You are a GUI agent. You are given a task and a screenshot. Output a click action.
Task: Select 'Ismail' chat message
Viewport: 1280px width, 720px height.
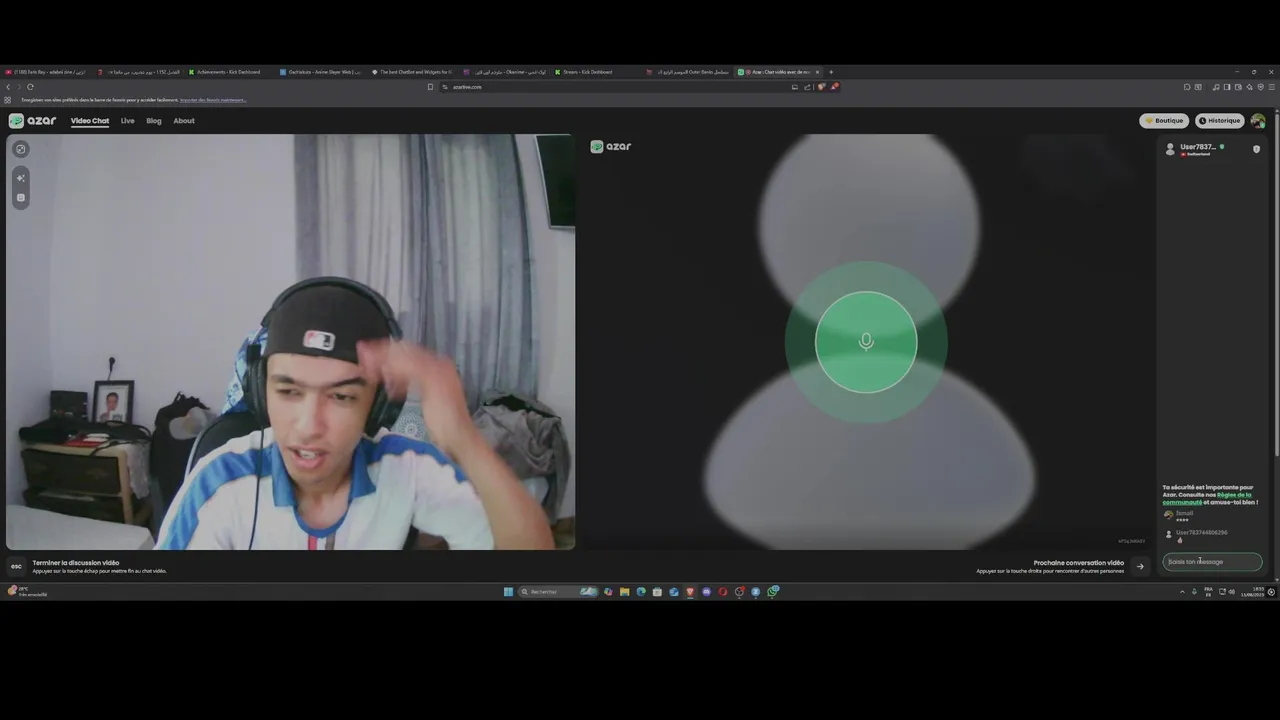click(x=1184, y=514)
